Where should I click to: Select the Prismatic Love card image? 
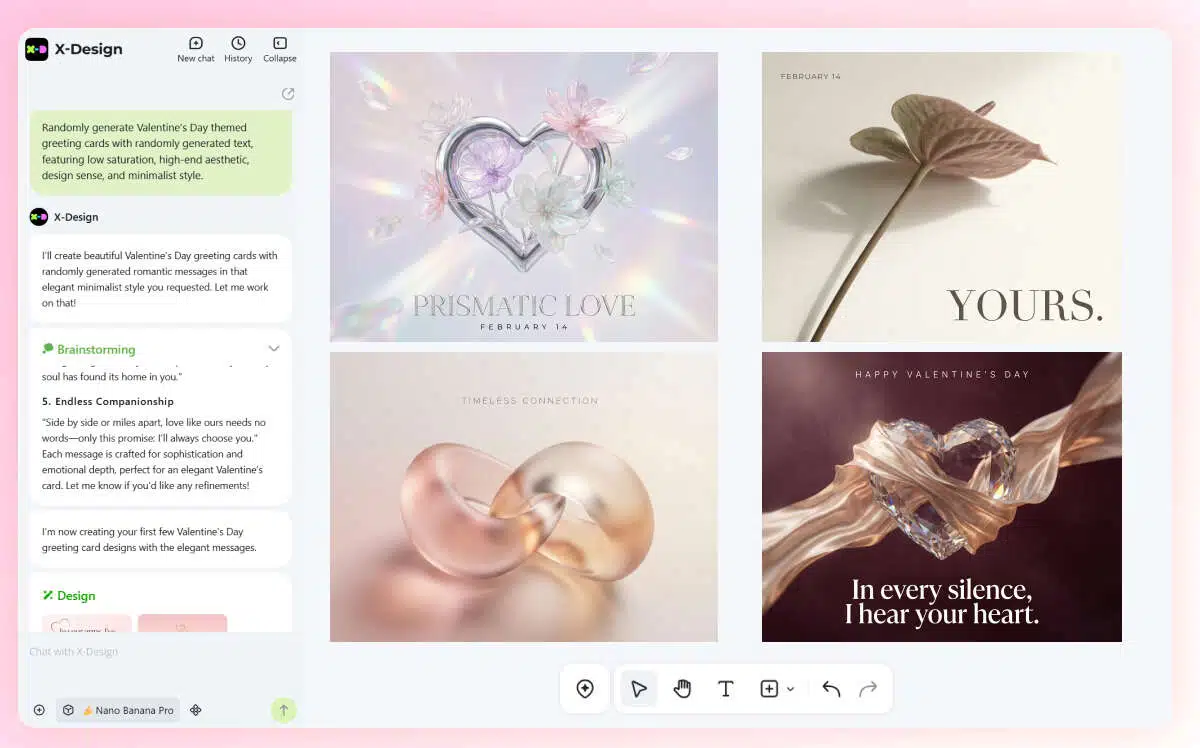click(524, 197)
